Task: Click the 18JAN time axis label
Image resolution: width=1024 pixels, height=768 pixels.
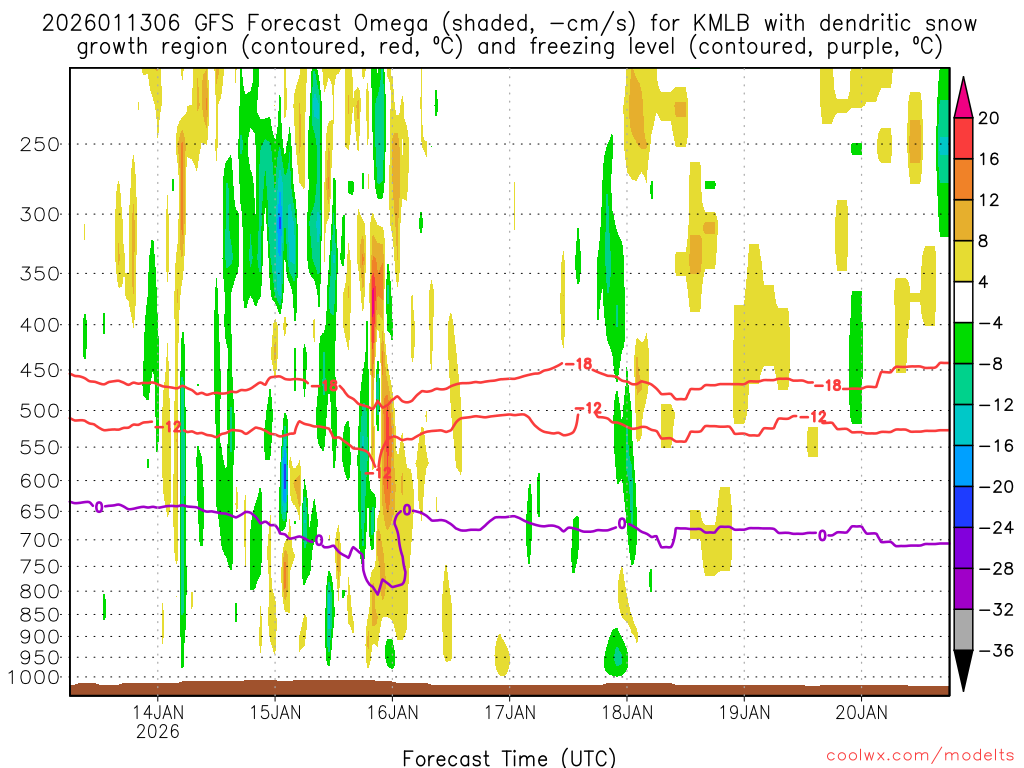Action: point(627,712)
